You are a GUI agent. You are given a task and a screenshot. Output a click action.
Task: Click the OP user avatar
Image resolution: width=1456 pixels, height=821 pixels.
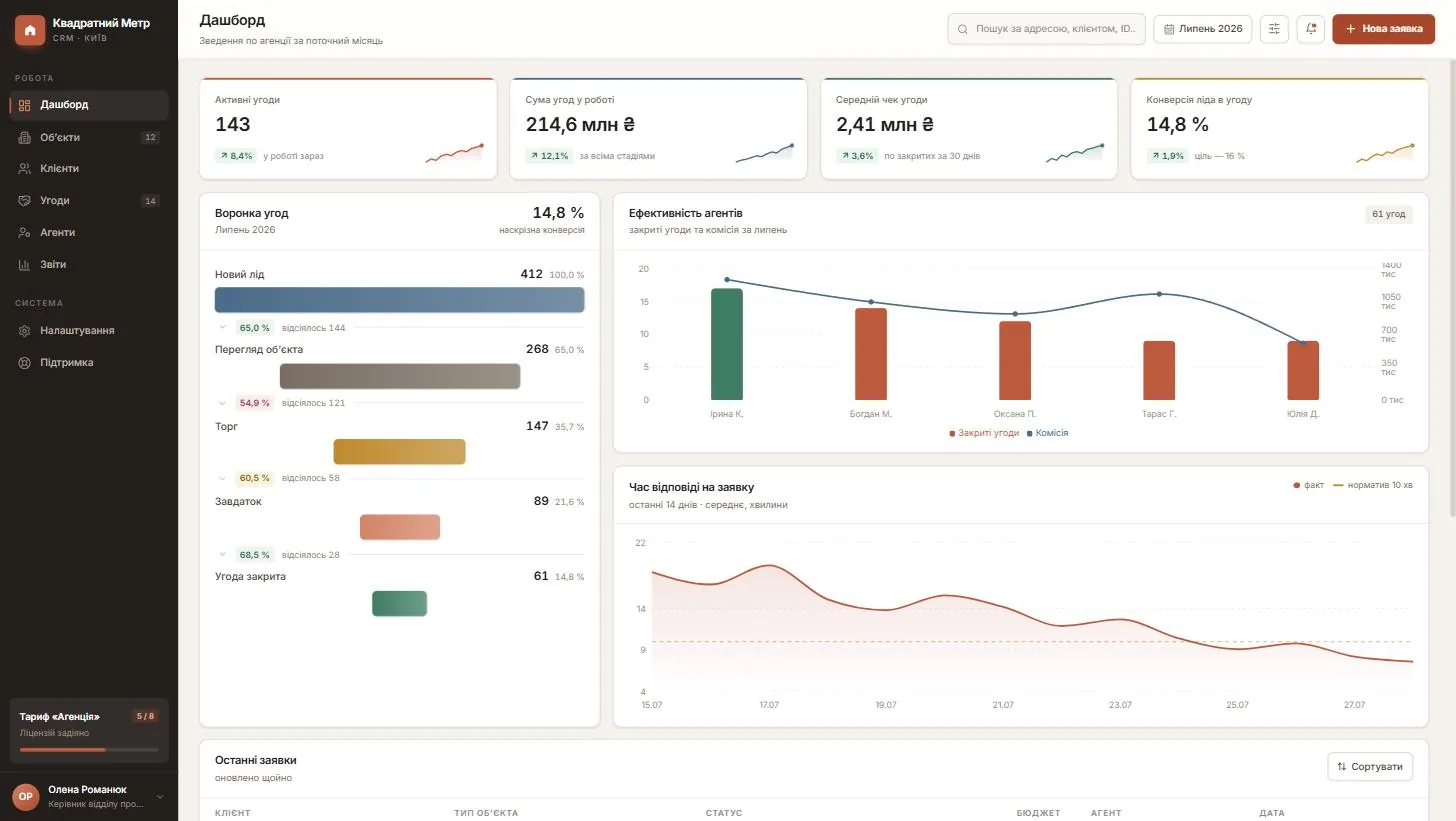26,796
